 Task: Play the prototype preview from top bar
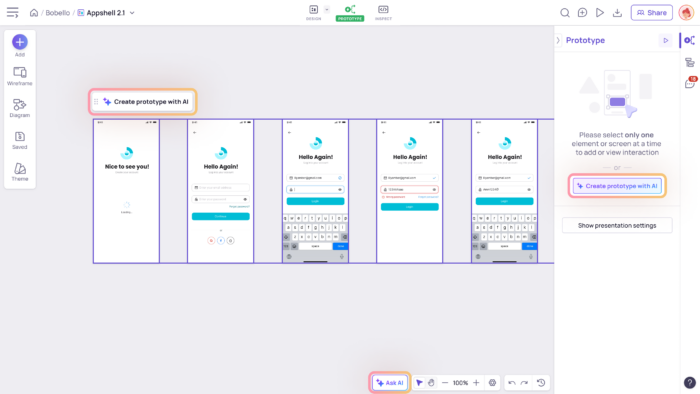pos(600,12)
